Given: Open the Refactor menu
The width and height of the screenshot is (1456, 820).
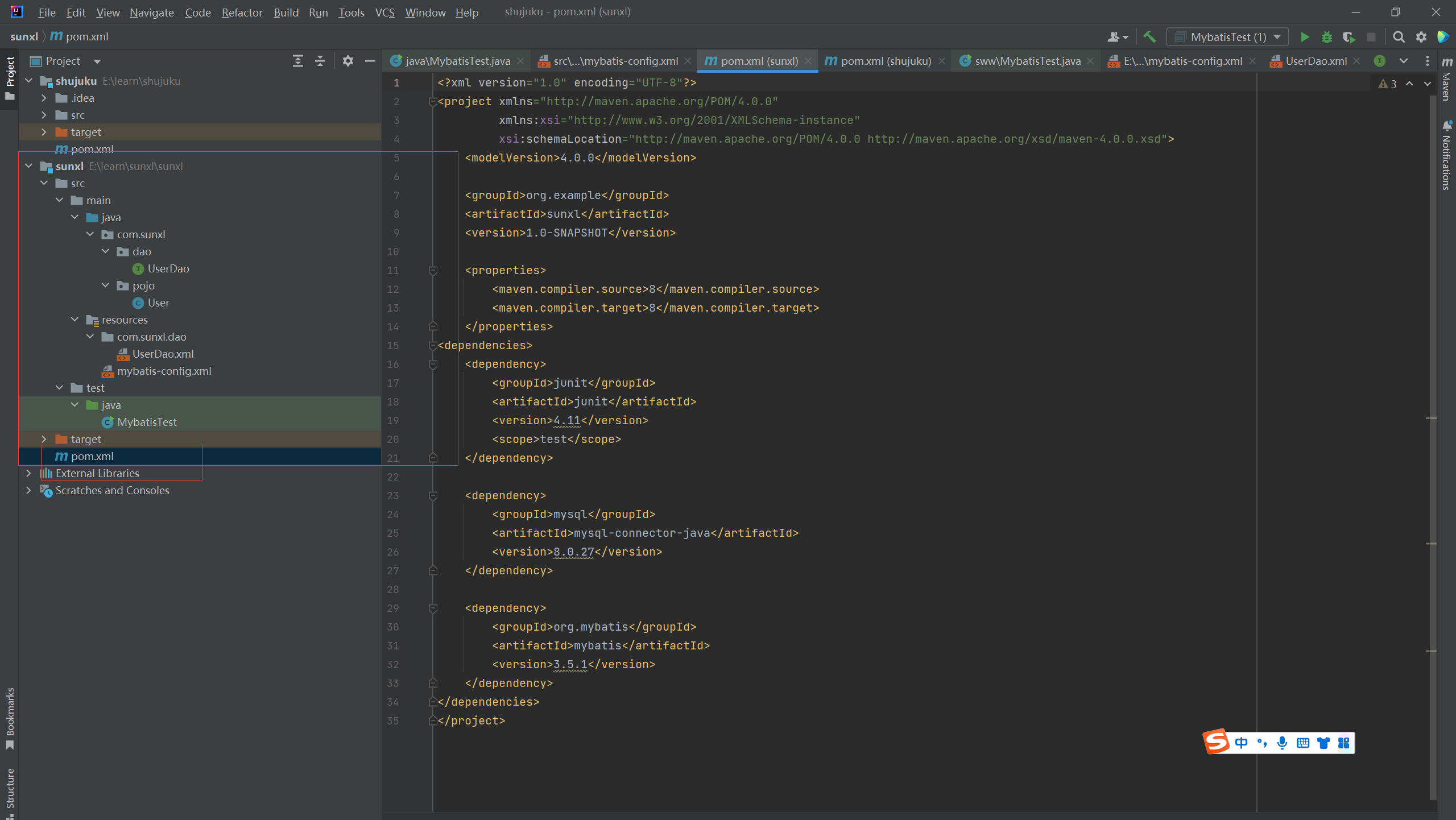Looking at the screenshot, I should (242, 13).
